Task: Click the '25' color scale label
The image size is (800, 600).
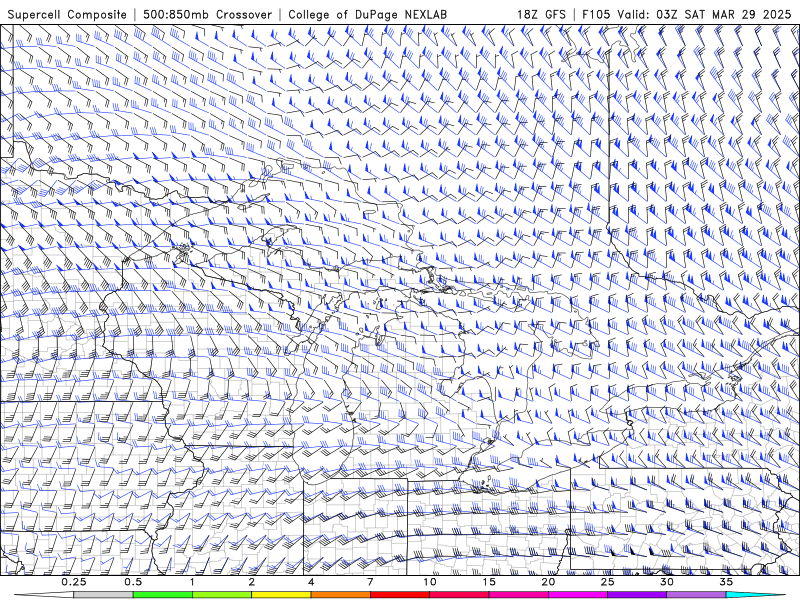Action: coord(608,582)
